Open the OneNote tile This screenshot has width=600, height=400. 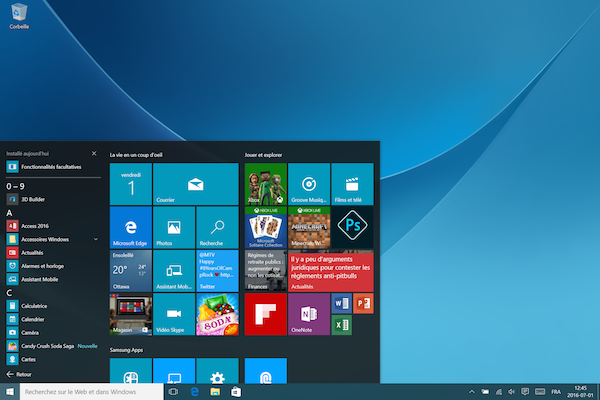309,314
